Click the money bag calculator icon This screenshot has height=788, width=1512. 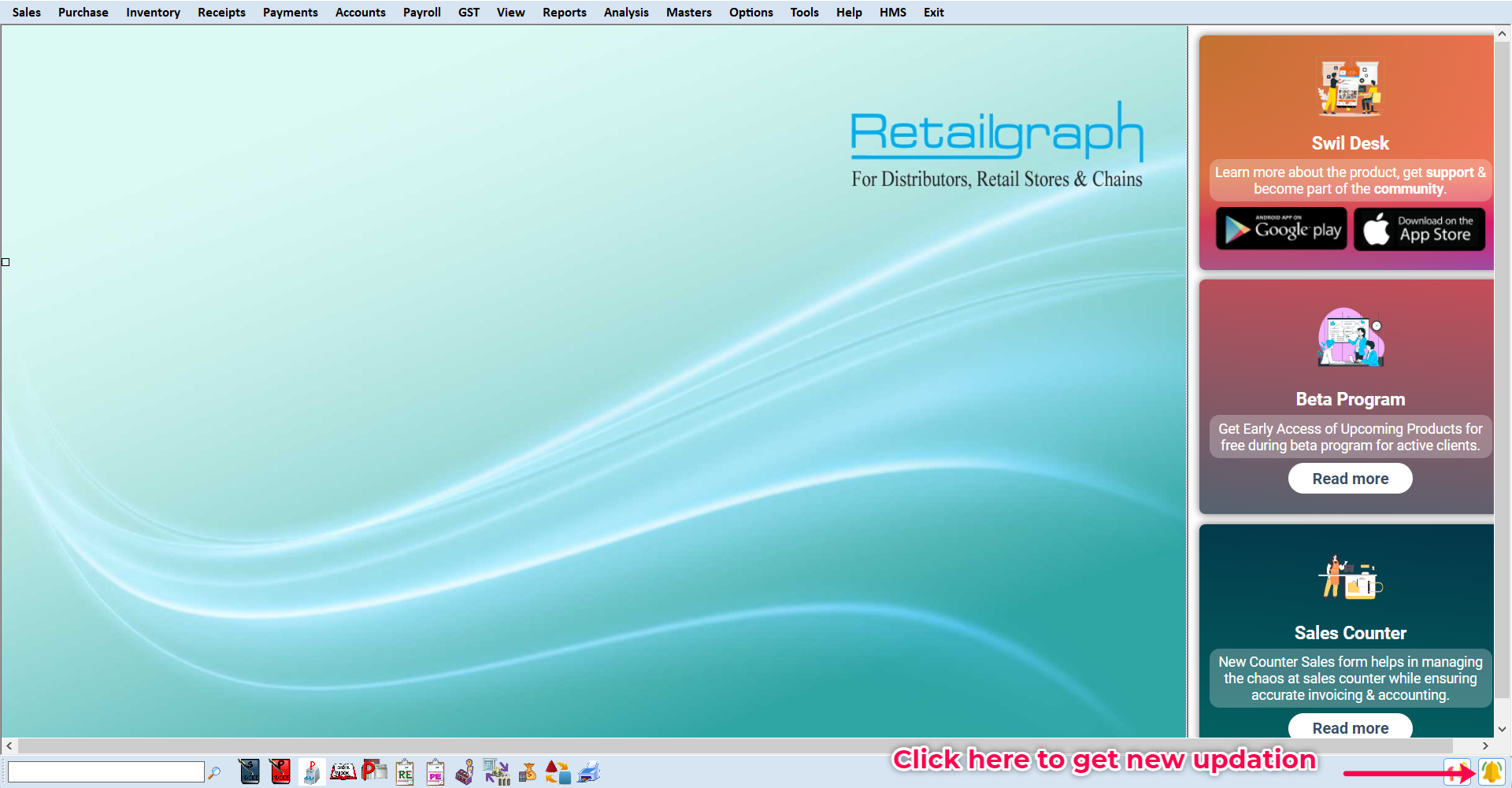528,771
